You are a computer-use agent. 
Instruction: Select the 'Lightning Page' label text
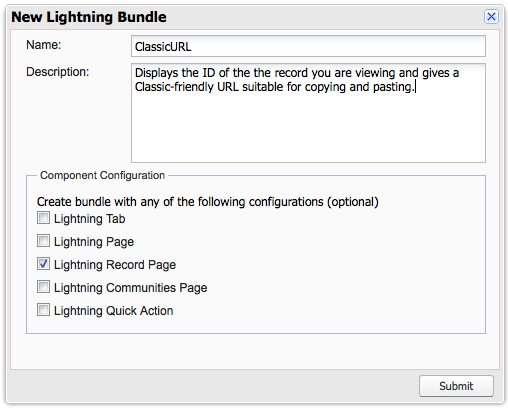[x=94, y=242]
